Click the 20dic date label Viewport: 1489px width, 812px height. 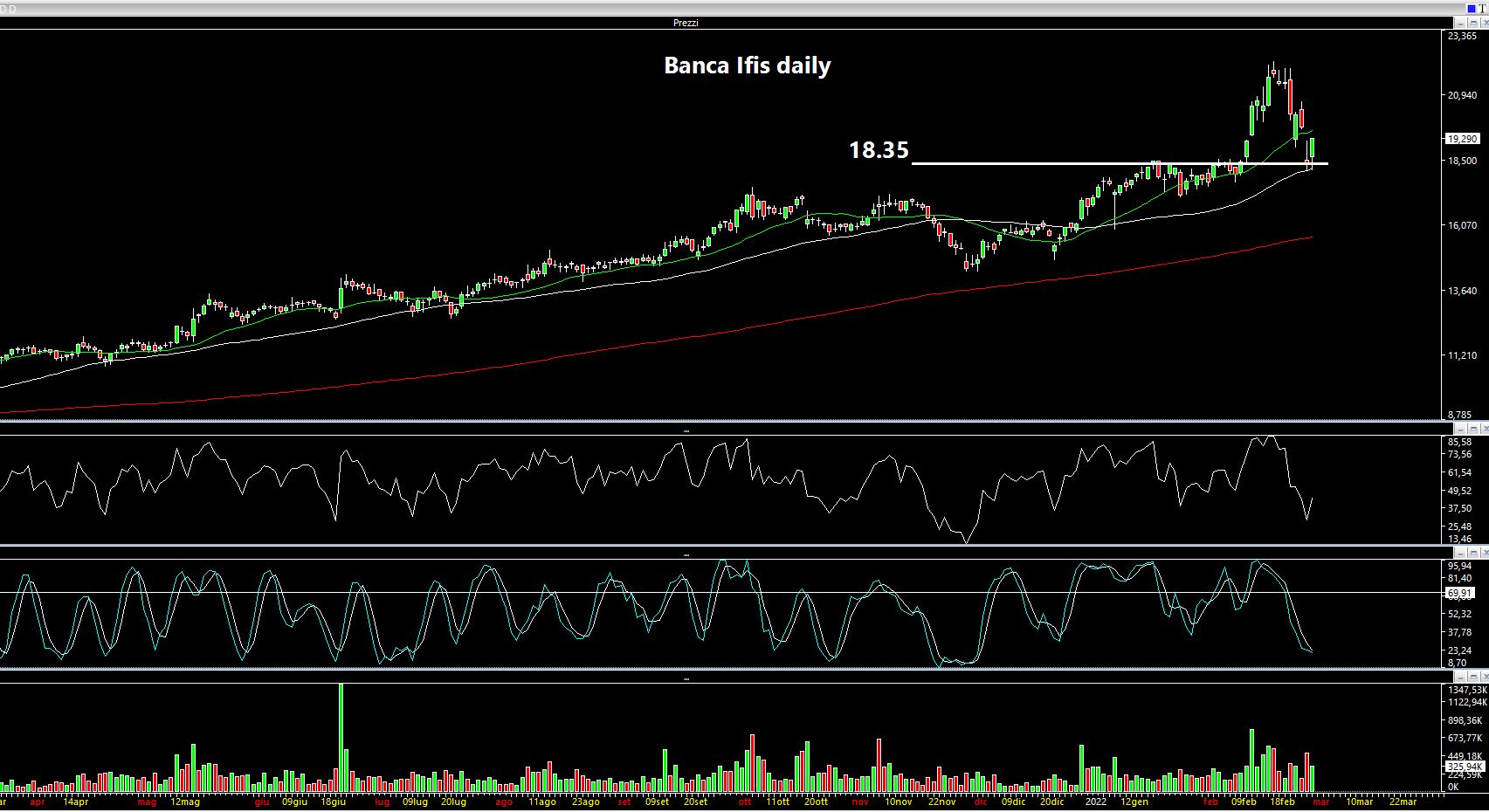pos(1051,802)
